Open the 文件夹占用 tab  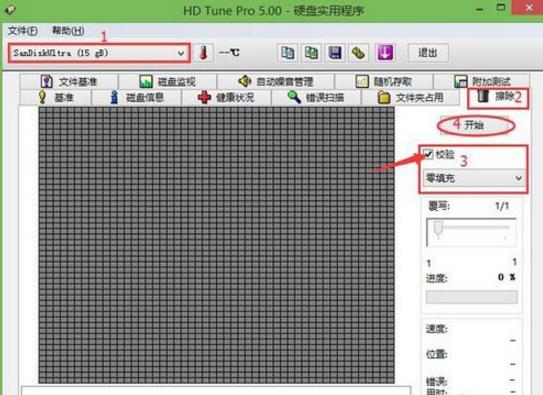click(411, 97)
